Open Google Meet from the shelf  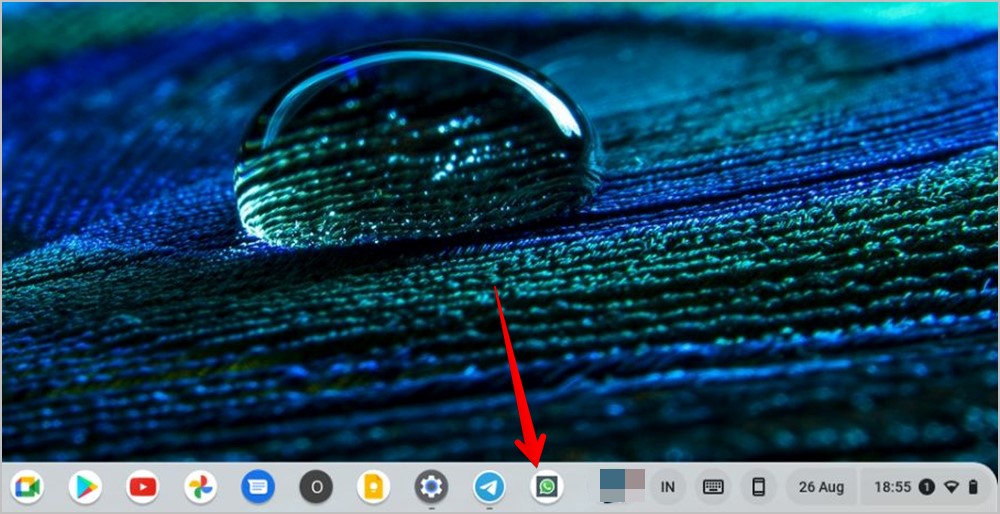(27, 488)
